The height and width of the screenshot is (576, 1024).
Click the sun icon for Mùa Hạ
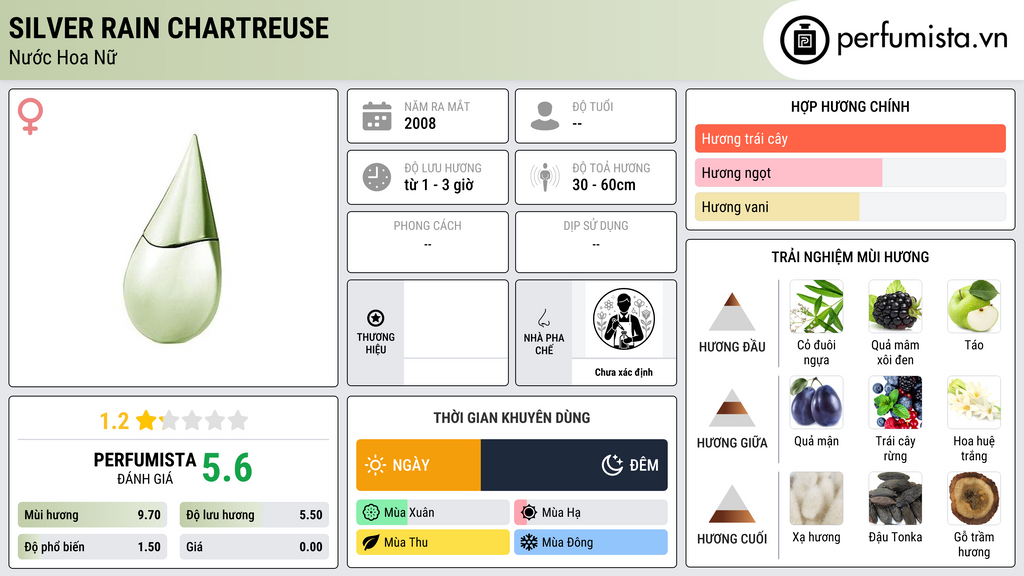[529, 513]
